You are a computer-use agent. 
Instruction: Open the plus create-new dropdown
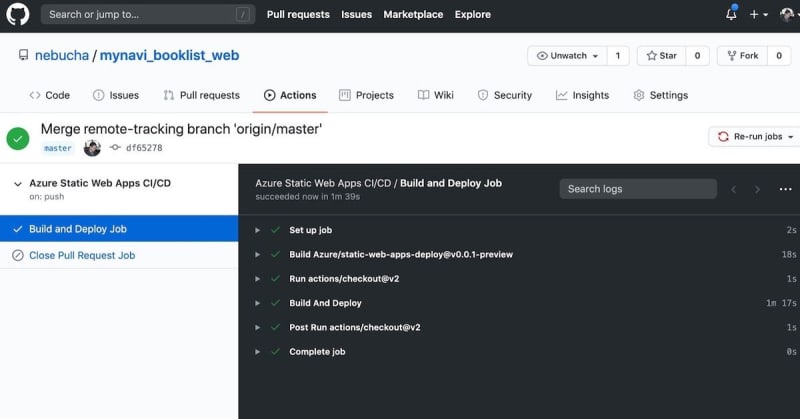pyautogui.click(x=758, y=14)
